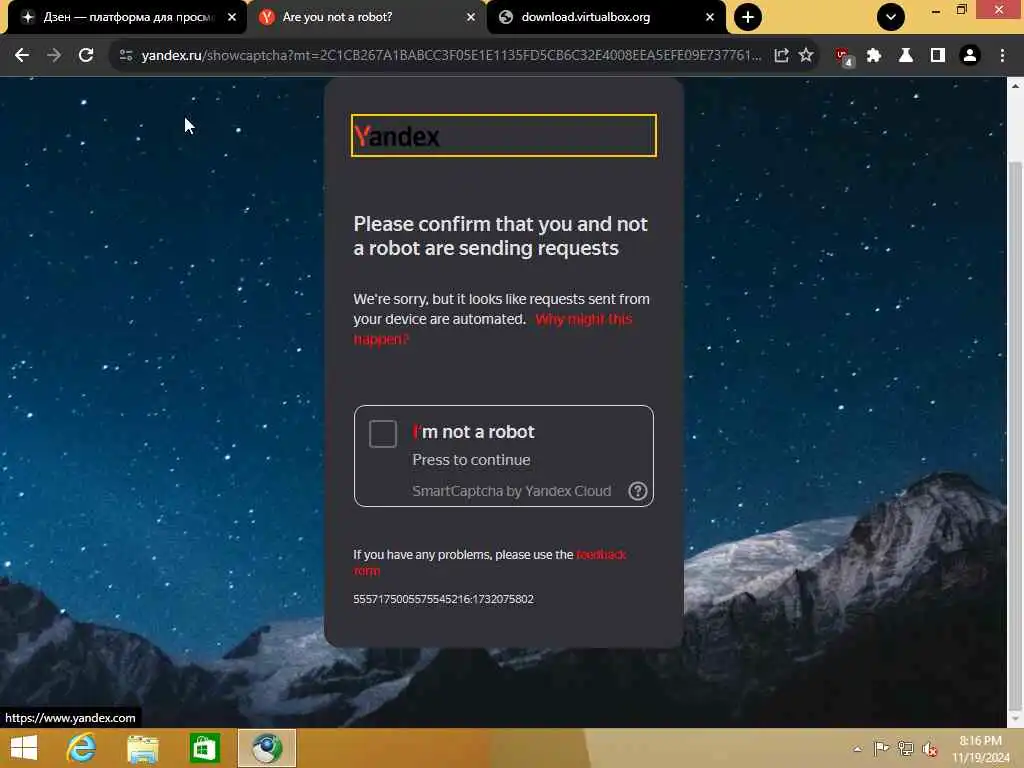Reload the current page

tap(86, 56)
